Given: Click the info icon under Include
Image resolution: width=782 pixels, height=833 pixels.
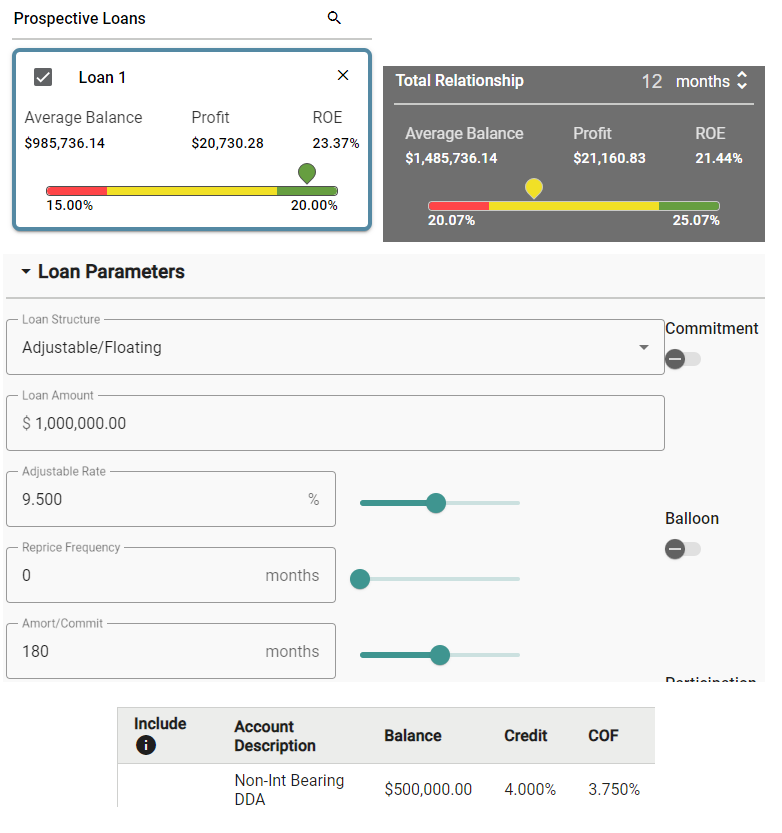Looking at the screenshot, I should click(x=145, y=745).
